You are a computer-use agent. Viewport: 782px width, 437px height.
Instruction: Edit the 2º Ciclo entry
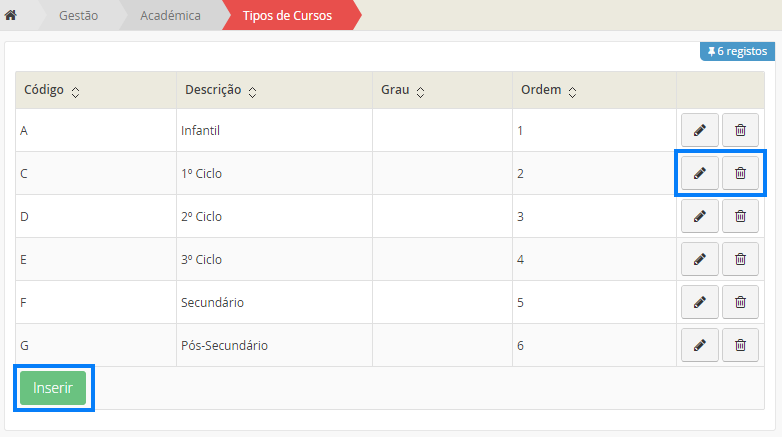coord(699,216)
